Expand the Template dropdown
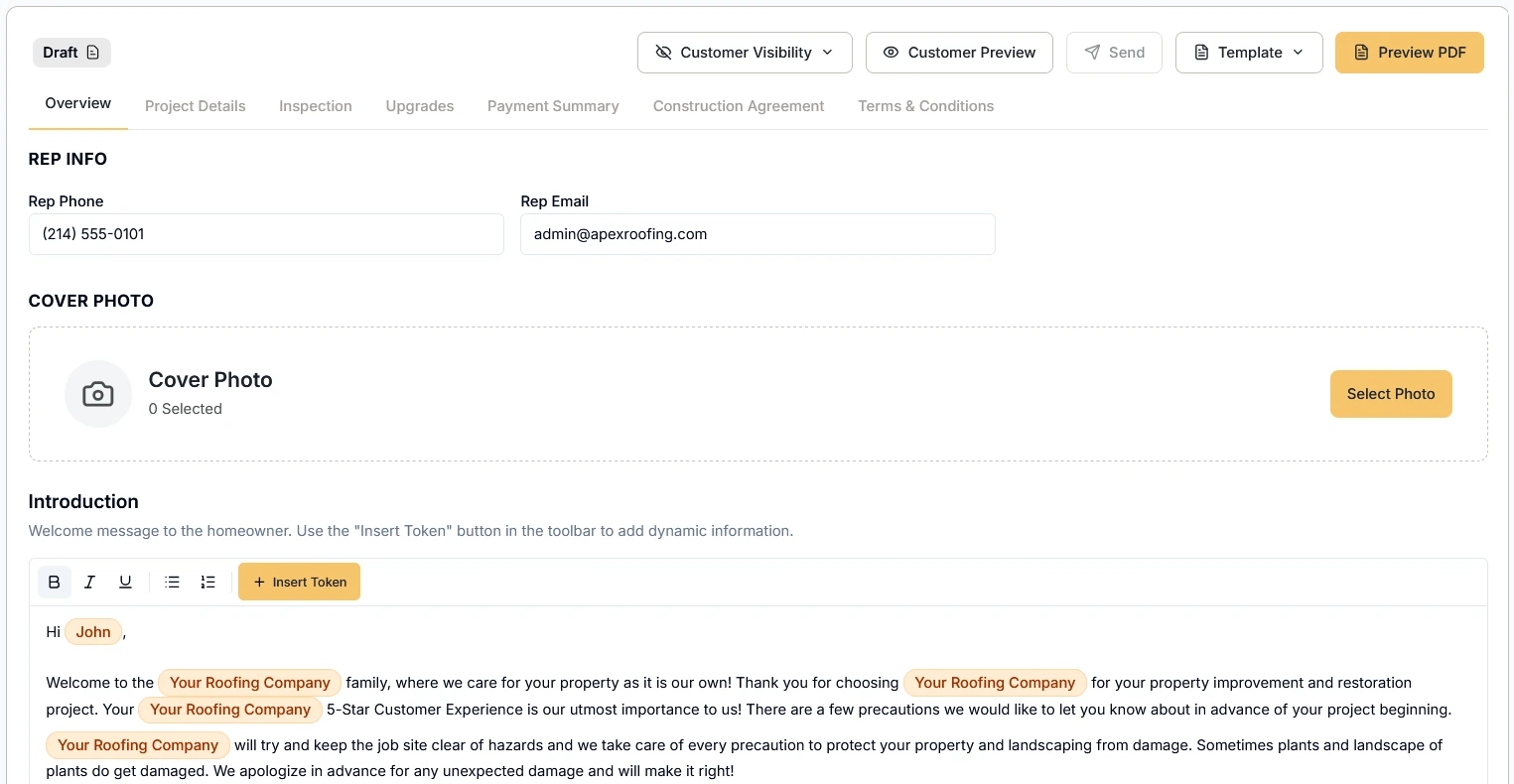 [x=1249, y=53]
